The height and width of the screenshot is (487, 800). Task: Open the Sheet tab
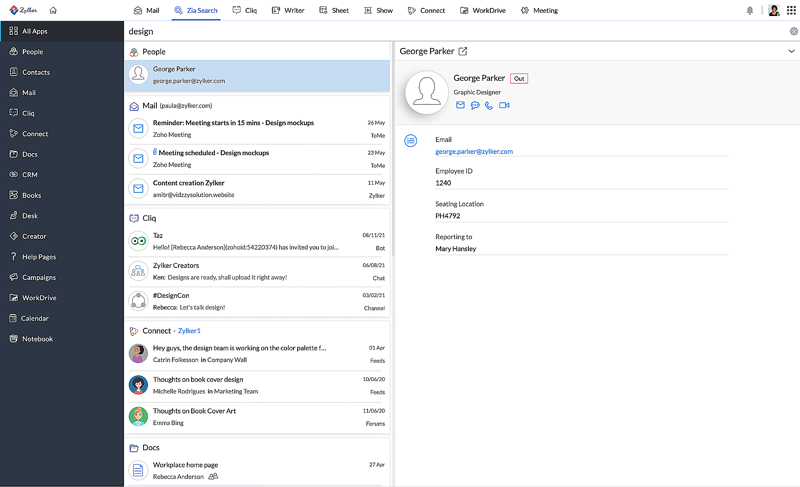click(334, 10)
